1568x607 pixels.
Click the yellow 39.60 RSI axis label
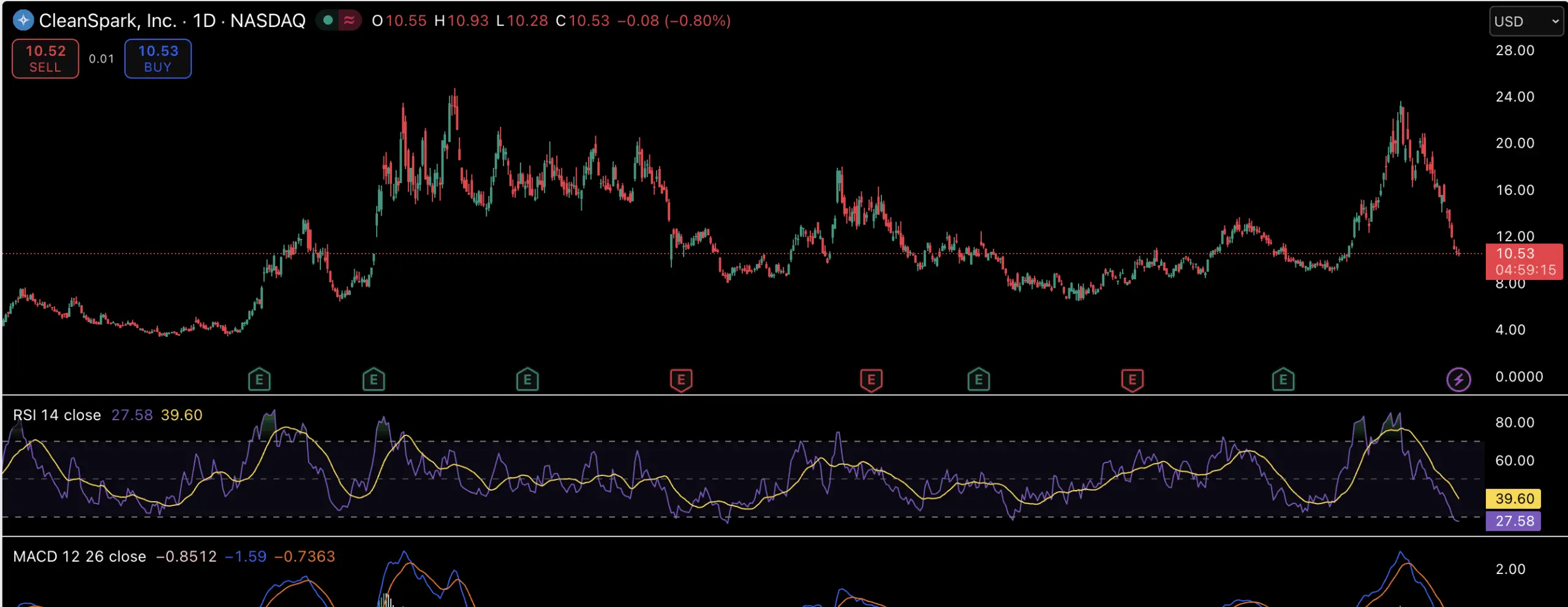point(1513,499)
